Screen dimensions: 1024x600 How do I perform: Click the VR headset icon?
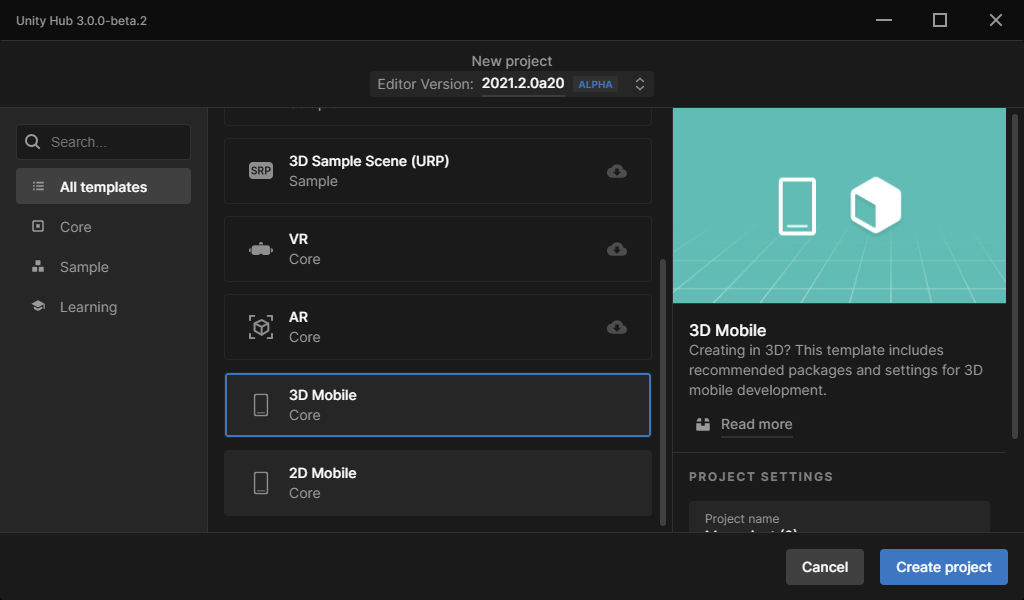tap(261, 248)
